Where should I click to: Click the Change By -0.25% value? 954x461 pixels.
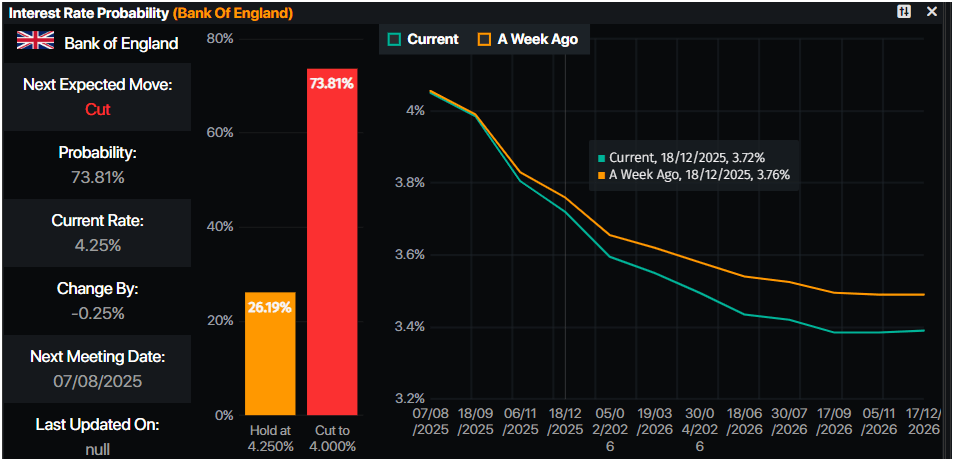pyautogui.click(x=97, y=313)
